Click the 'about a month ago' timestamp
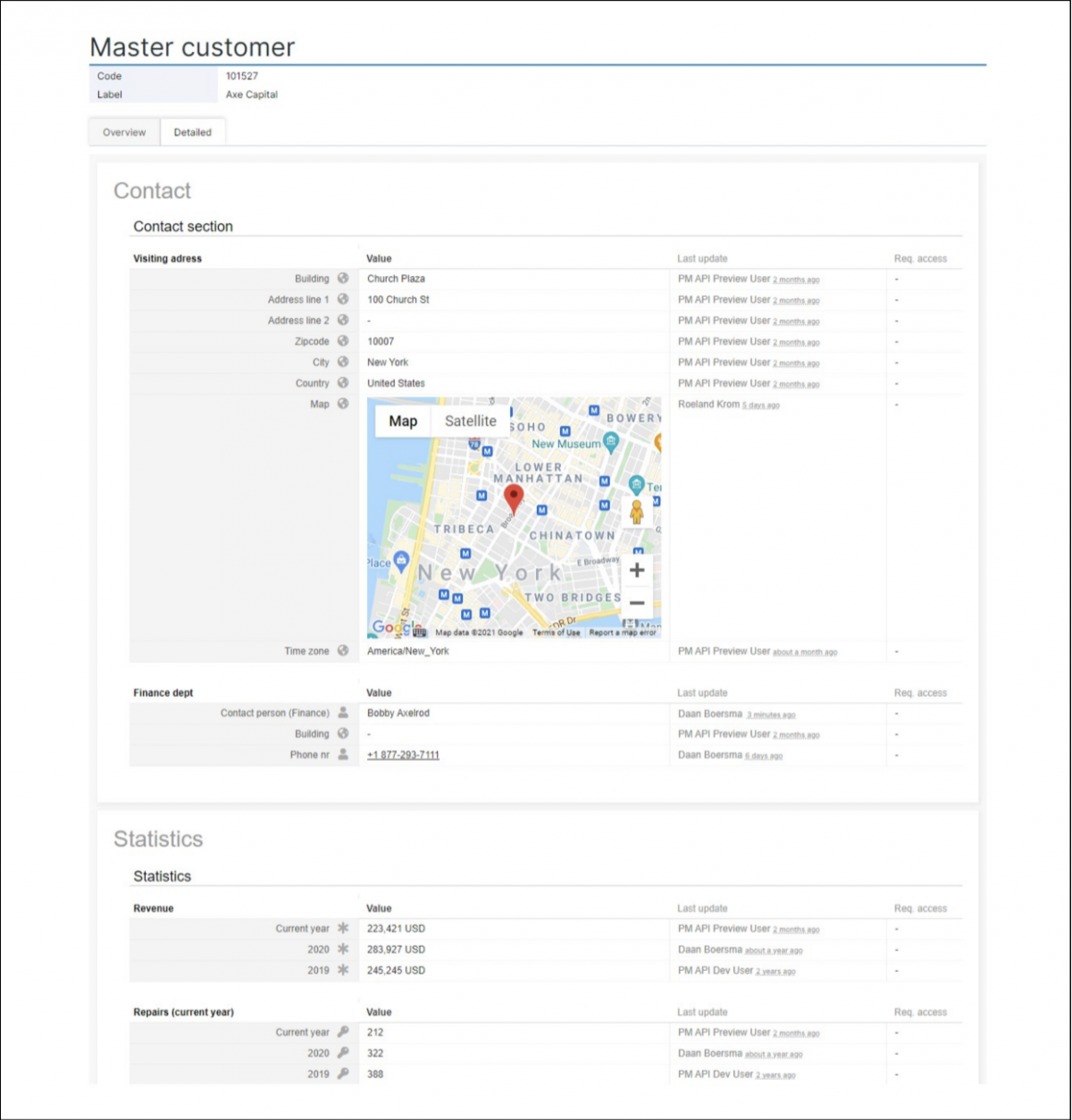The width and height of the screenshot is (1072, 1120). (x=805, y=652)
